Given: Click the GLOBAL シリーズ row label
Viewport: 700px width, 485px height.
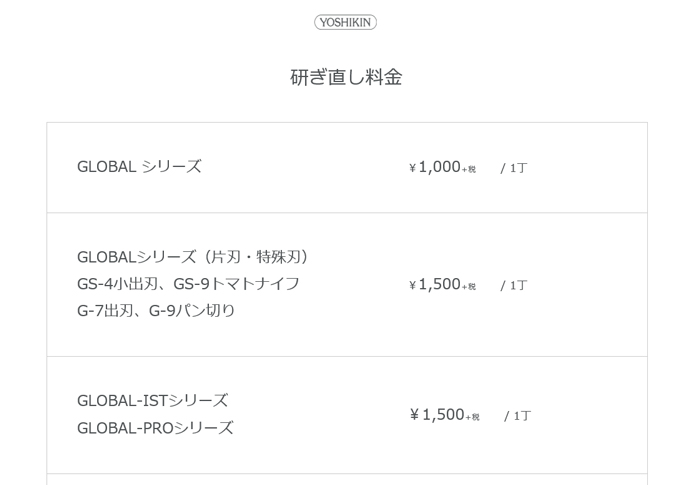Looking at the screenshot, I should click(139, 167).
